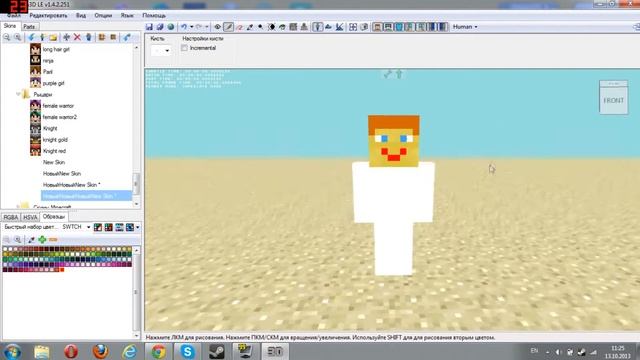This screenshot has height=360, width=640.
Task: Open the Язык menu
Action: 127,16
